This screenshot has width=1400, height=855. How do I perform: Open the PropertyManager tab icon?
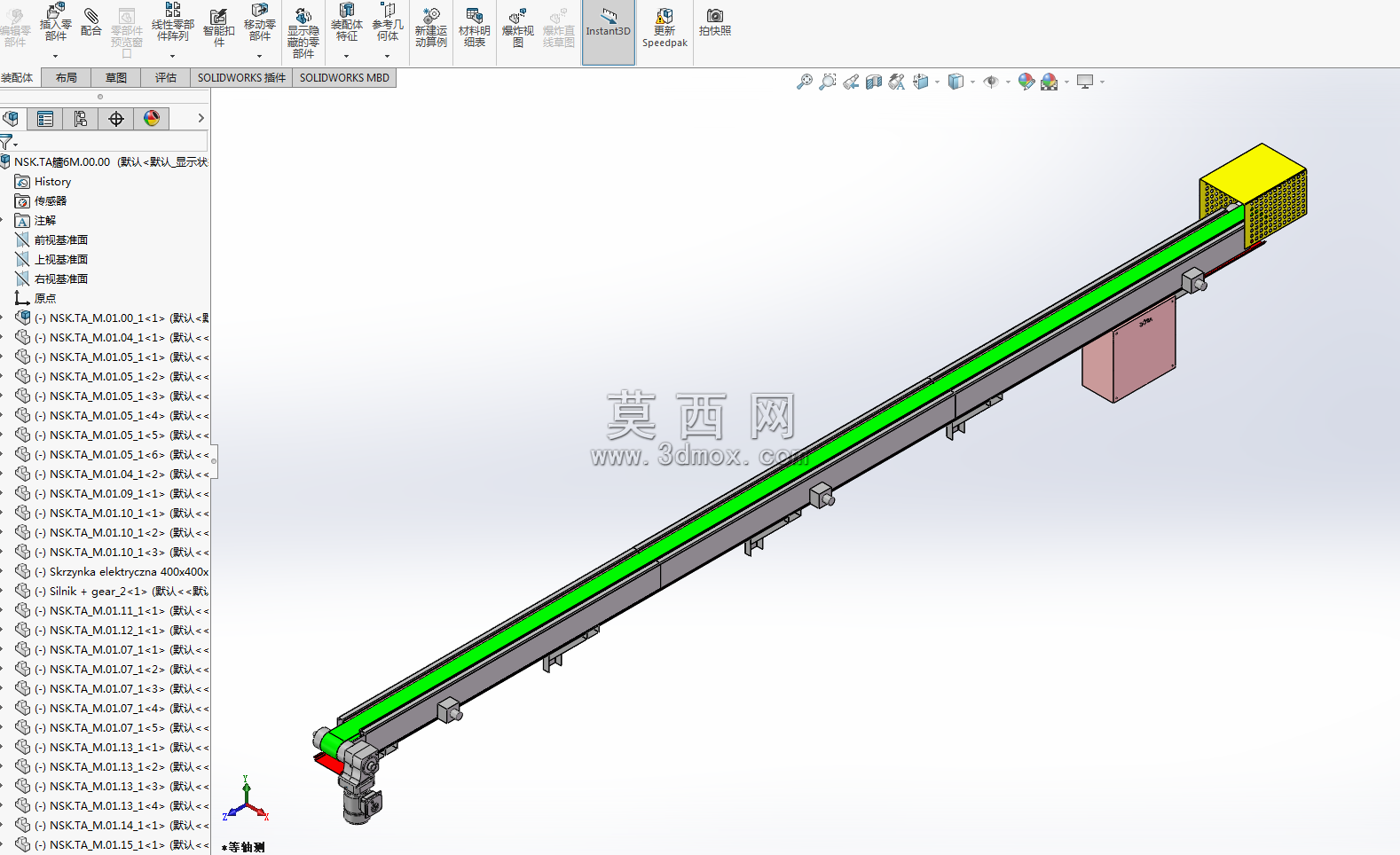(x=45, y=119)
